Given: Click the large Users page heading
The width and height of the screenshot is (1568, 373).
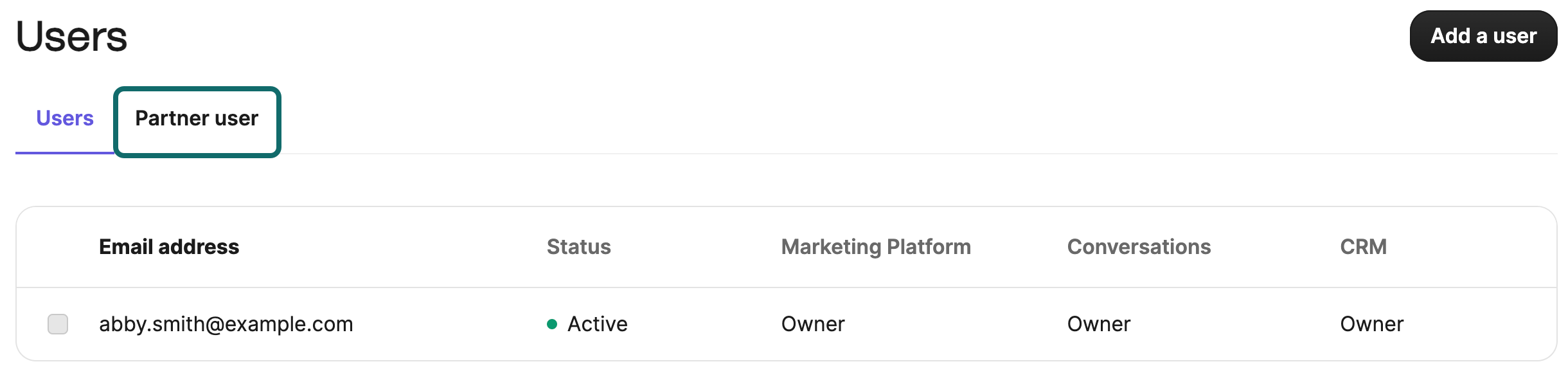Looking at the screenshot, I should coord(71,37).
